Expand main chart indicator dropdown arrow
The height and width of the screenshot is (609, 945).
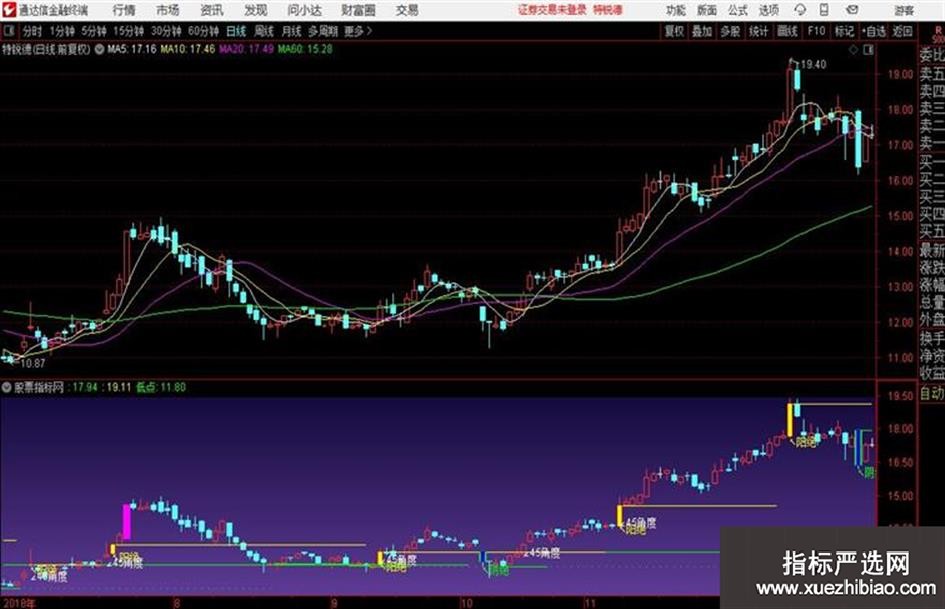point(99,49)
